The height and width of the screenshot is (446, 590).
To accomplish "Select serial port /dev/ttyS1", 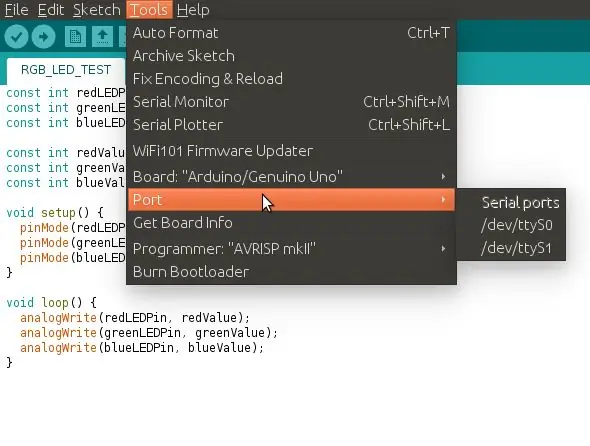I will 512,248.
